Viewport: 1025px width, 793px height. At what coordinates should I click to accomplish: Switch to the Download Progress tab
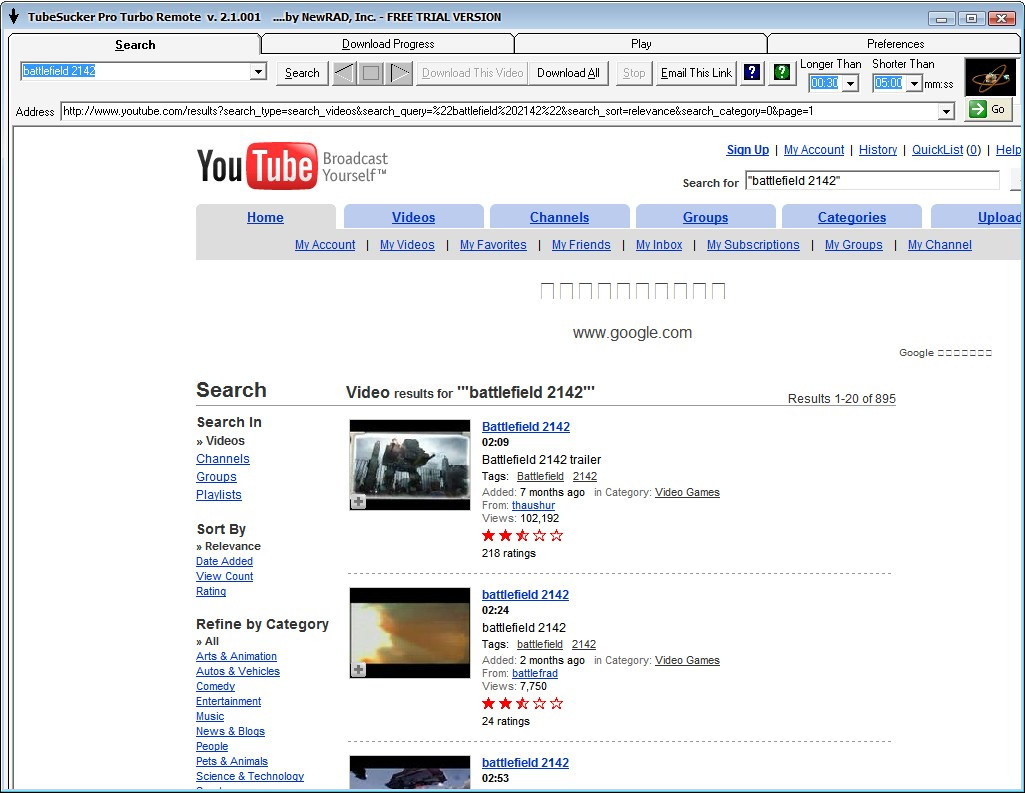coord(388,44)
